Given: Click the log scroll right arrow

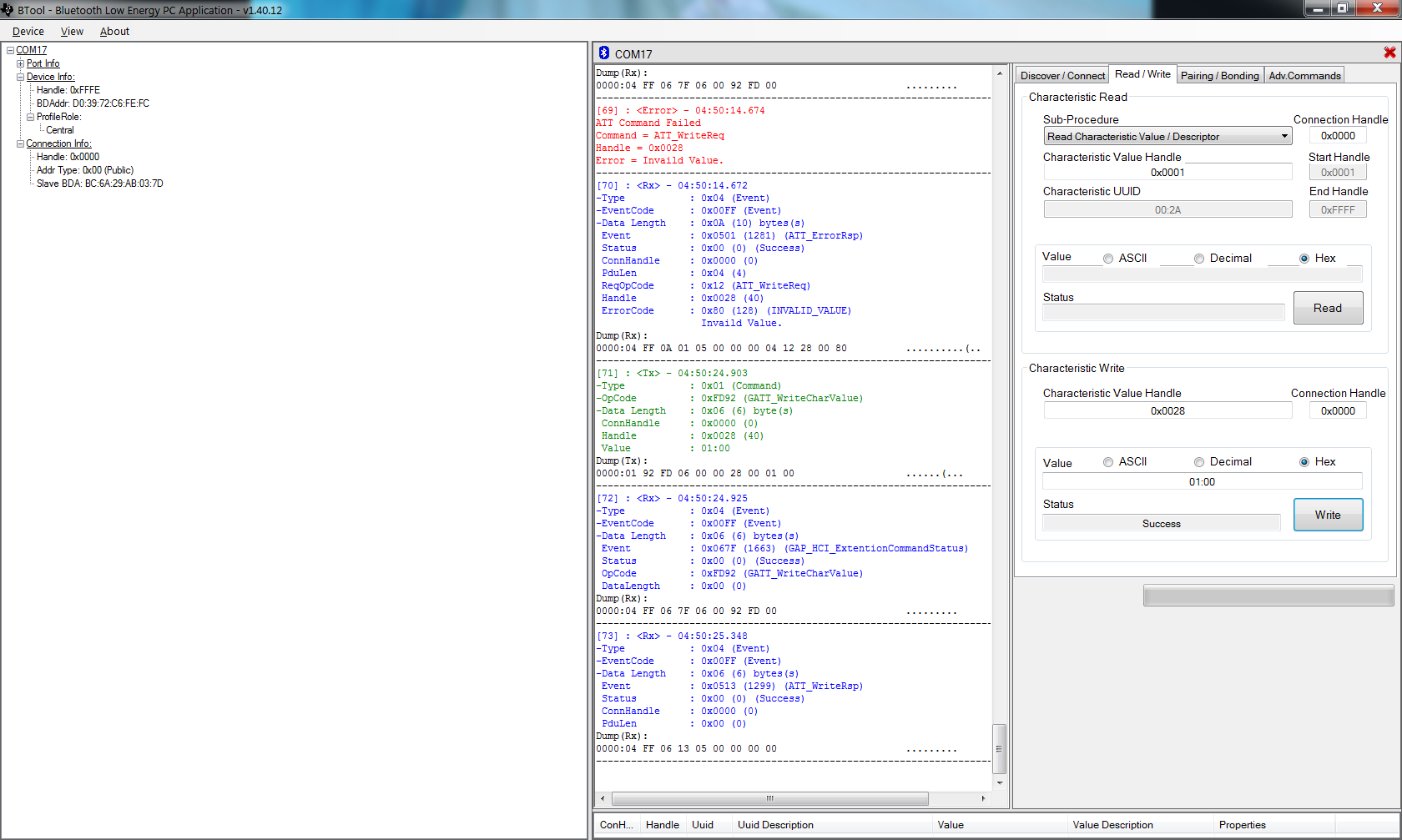Looking at the screenshot, I should tap(983, 798).
